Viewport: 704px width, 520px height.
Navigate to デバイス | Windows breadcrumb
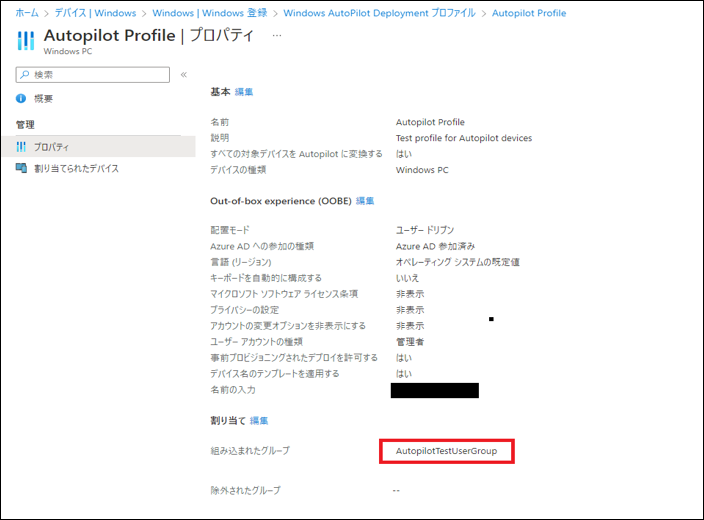[94, 13]
